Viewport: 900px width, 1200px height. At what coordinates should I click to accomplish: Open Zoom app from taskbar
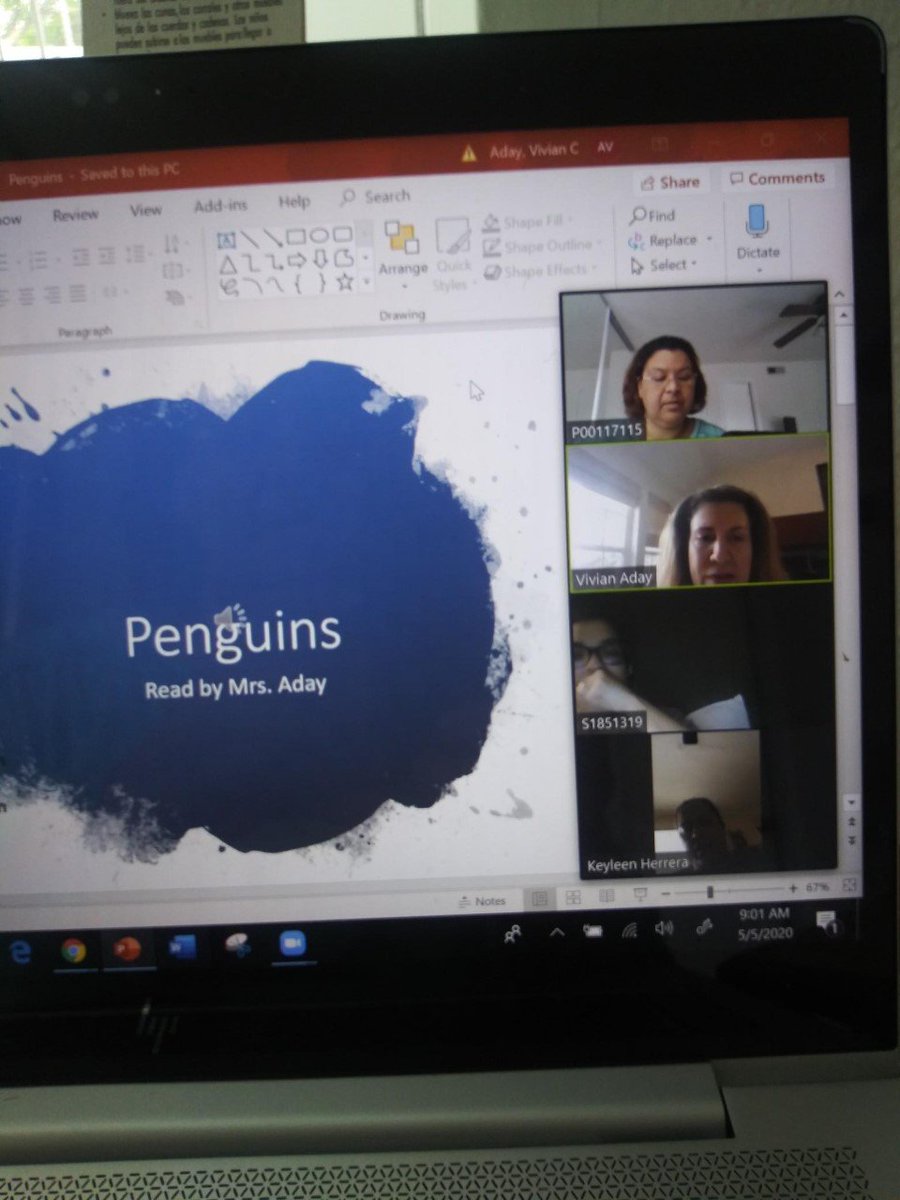point(292,944)
